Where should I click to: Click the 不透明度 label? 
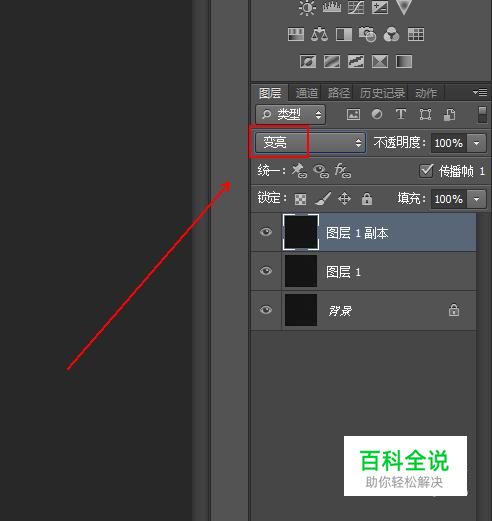pos(399,143)
